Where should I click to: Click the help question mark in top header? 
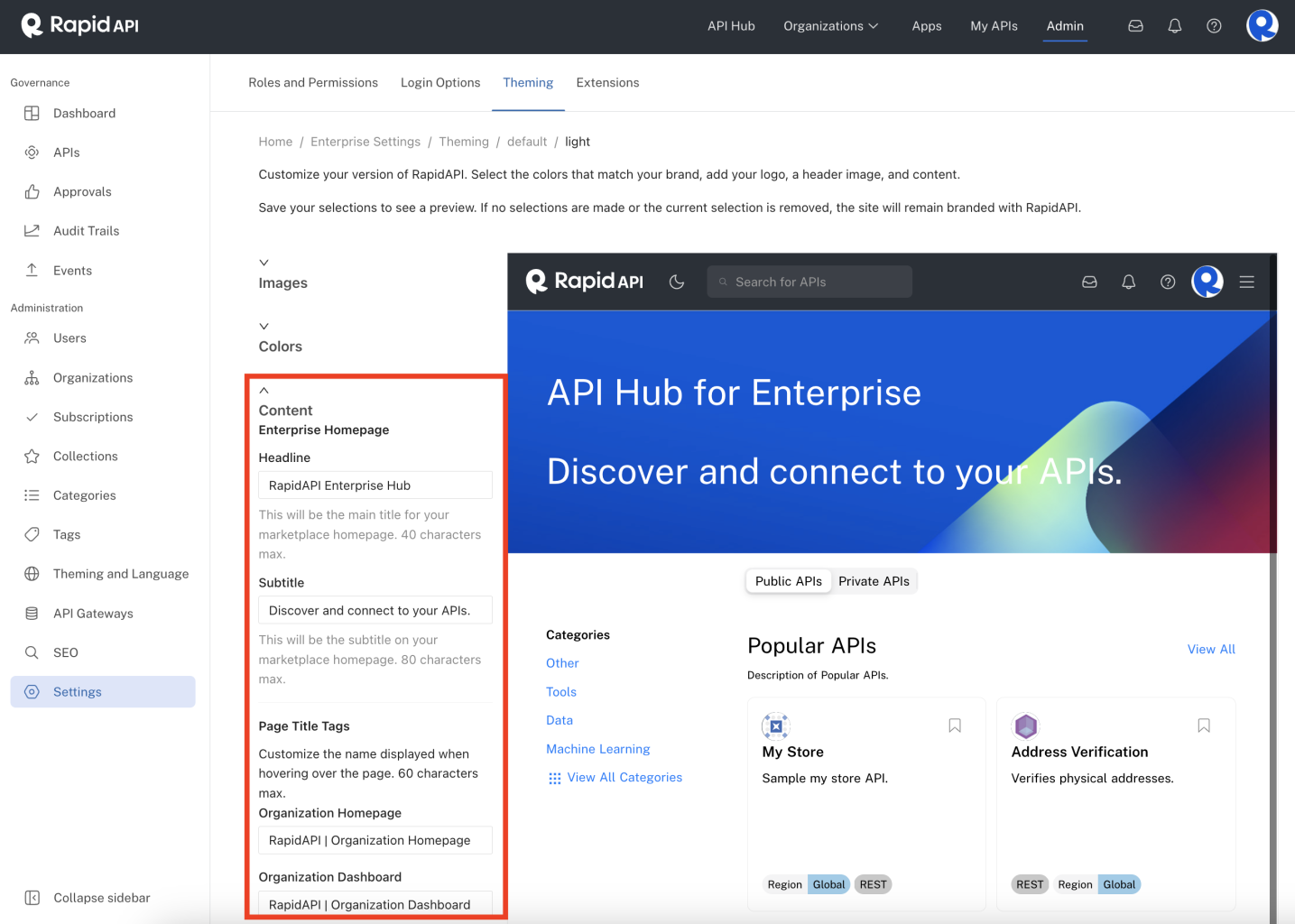tap(1214, 26)
